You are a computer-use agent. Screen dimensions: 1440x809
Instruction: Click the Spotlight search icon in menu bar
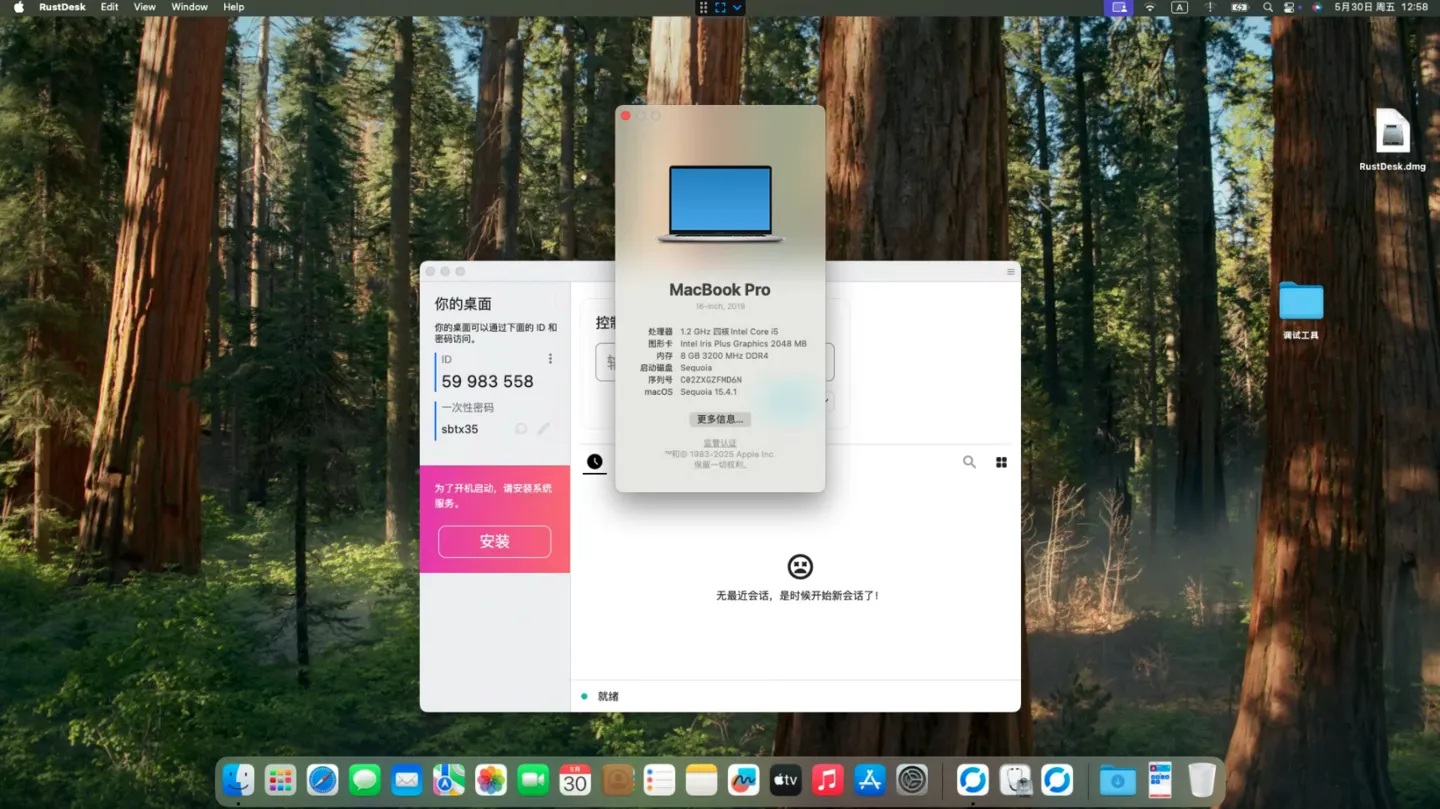coord(1266,7)
